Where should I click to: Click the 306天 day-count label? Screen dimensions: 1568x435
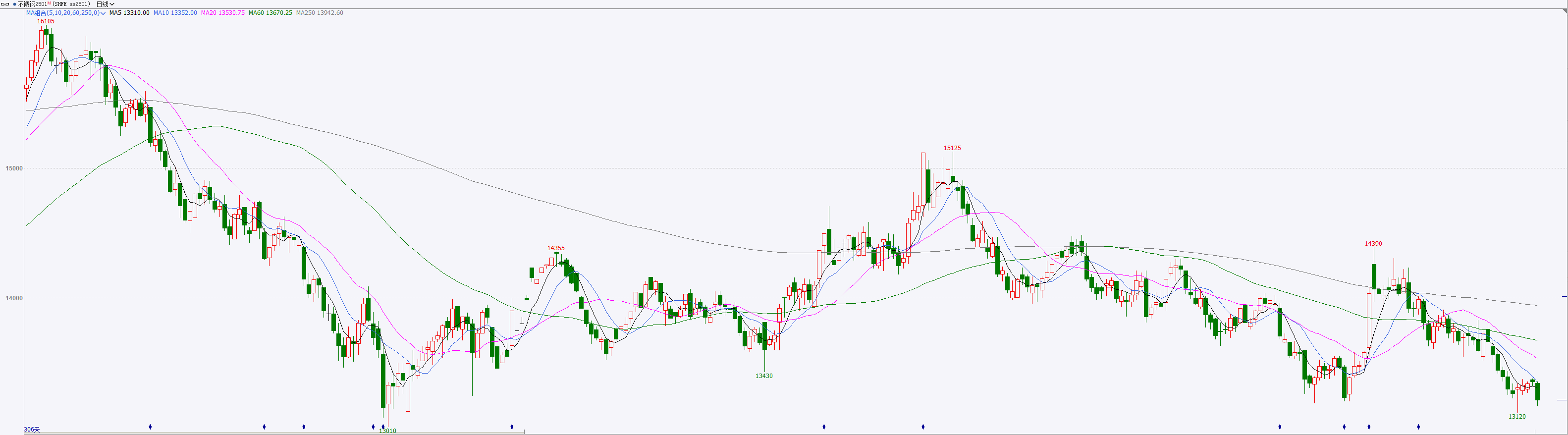click(32, 430)
